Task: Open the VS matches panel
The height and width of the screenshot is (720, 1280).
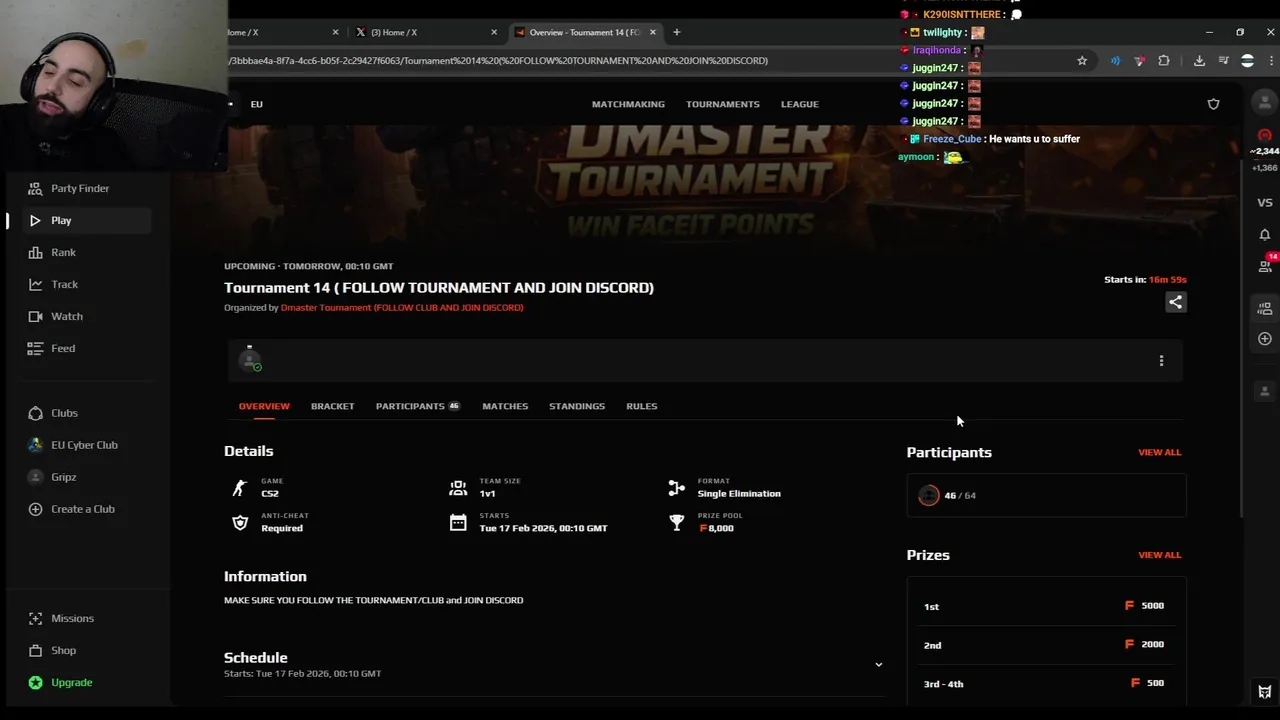Action: click(x=1265, y=203)
